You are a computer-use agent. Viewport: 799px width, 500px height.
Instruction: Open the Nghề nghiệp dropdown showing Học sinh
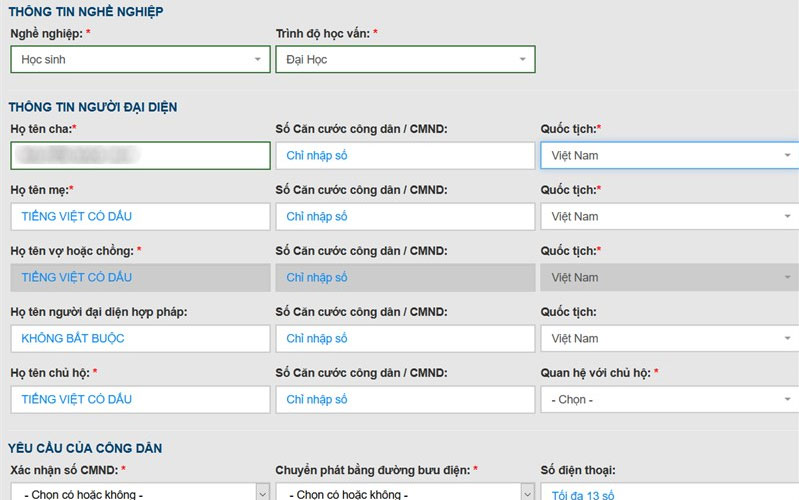pyautogui.click(x=140, y=59)
